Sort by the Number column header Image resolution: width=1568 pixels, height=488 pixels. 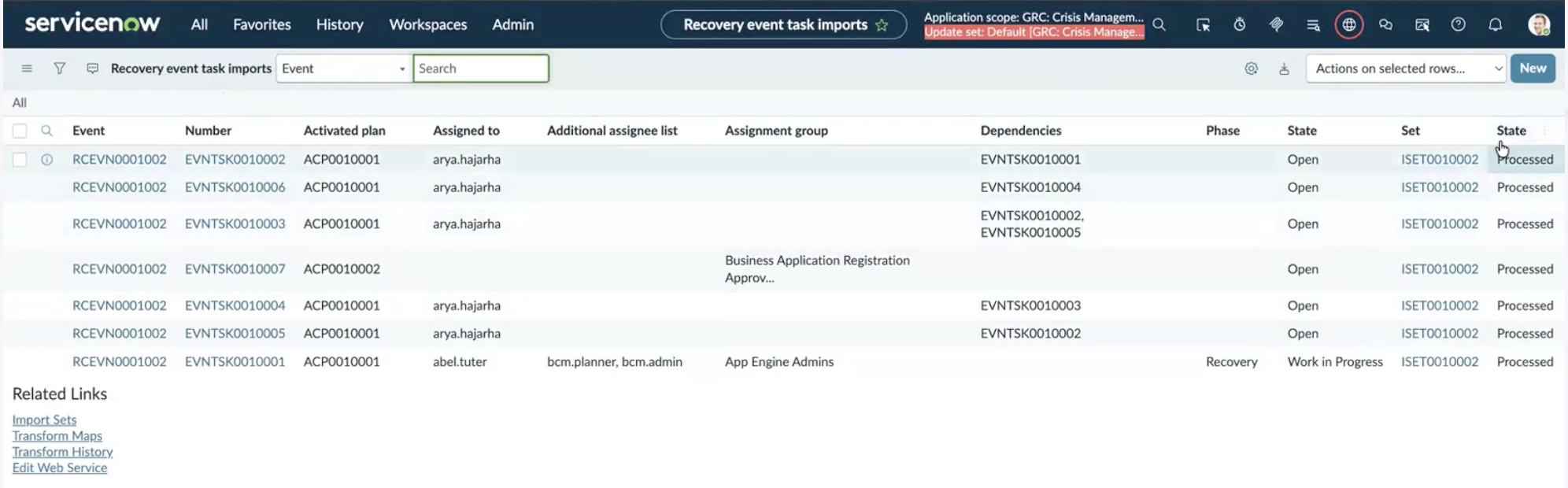click(x=208, y=131)
